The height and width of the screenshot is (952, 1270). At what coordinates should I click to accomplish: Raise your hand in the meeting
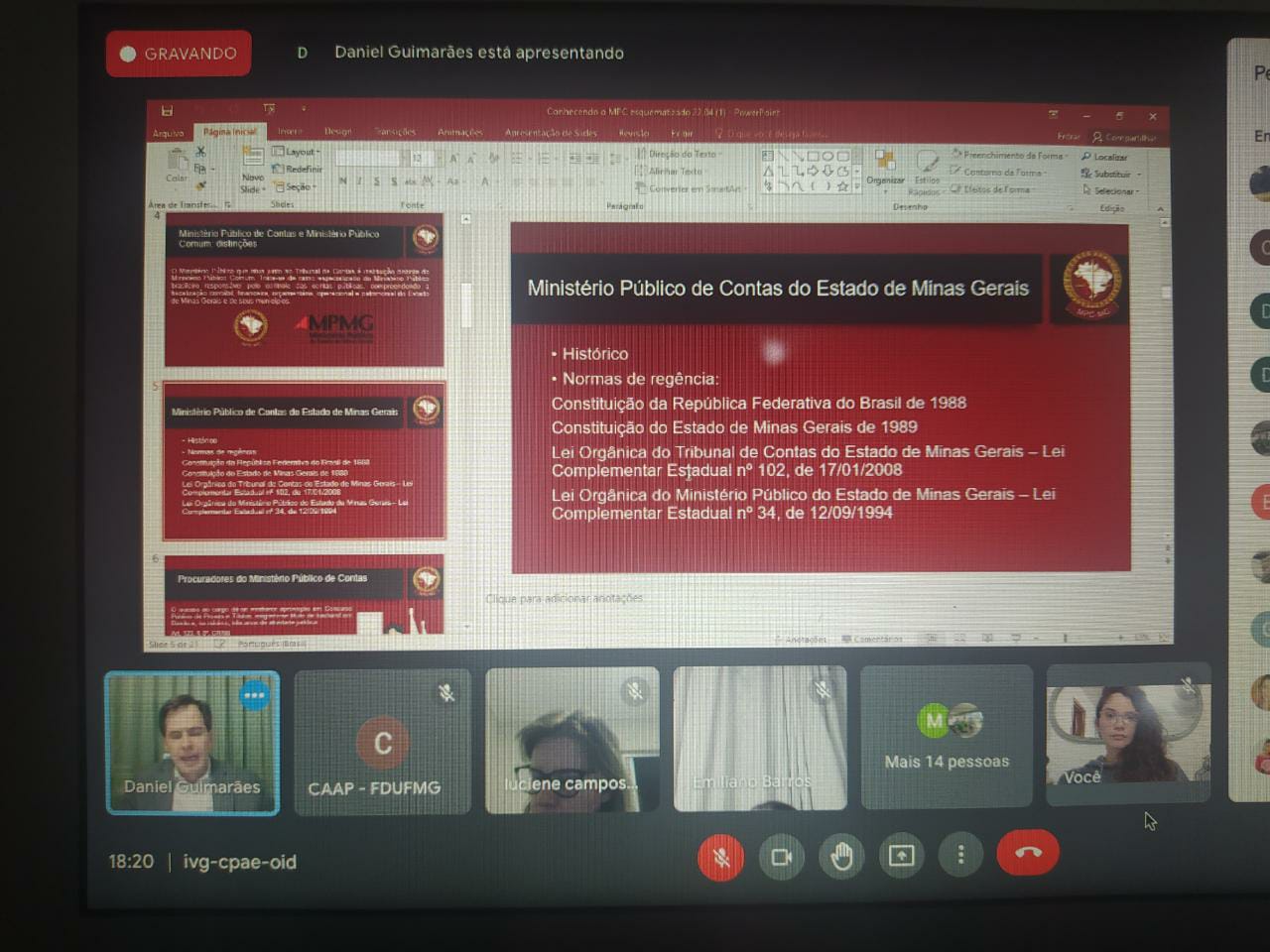(841, 856)
